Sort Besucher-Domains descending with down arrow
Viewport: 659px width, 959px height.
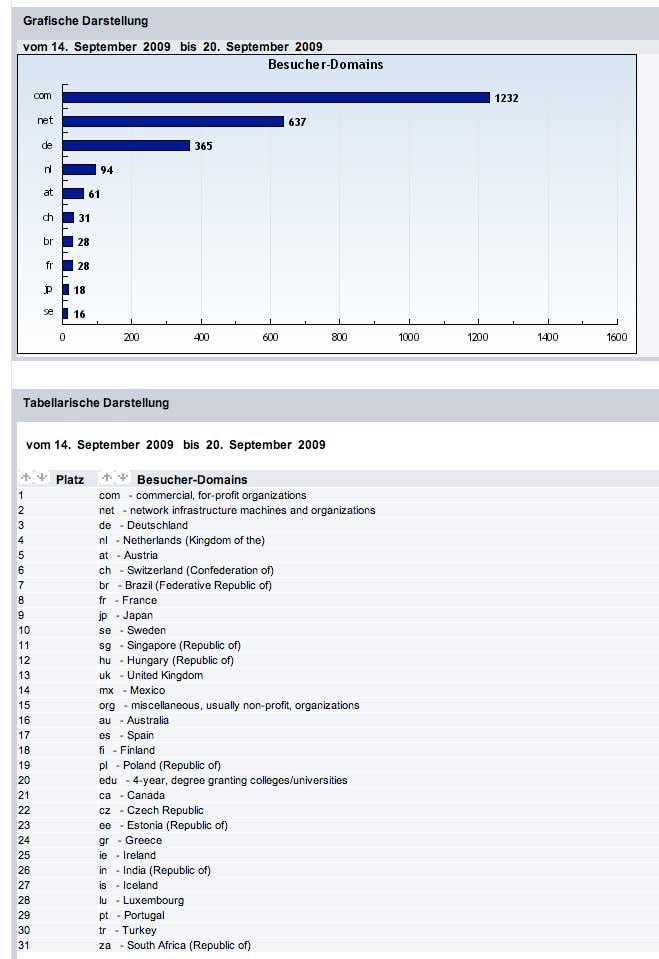coord(122,478)
